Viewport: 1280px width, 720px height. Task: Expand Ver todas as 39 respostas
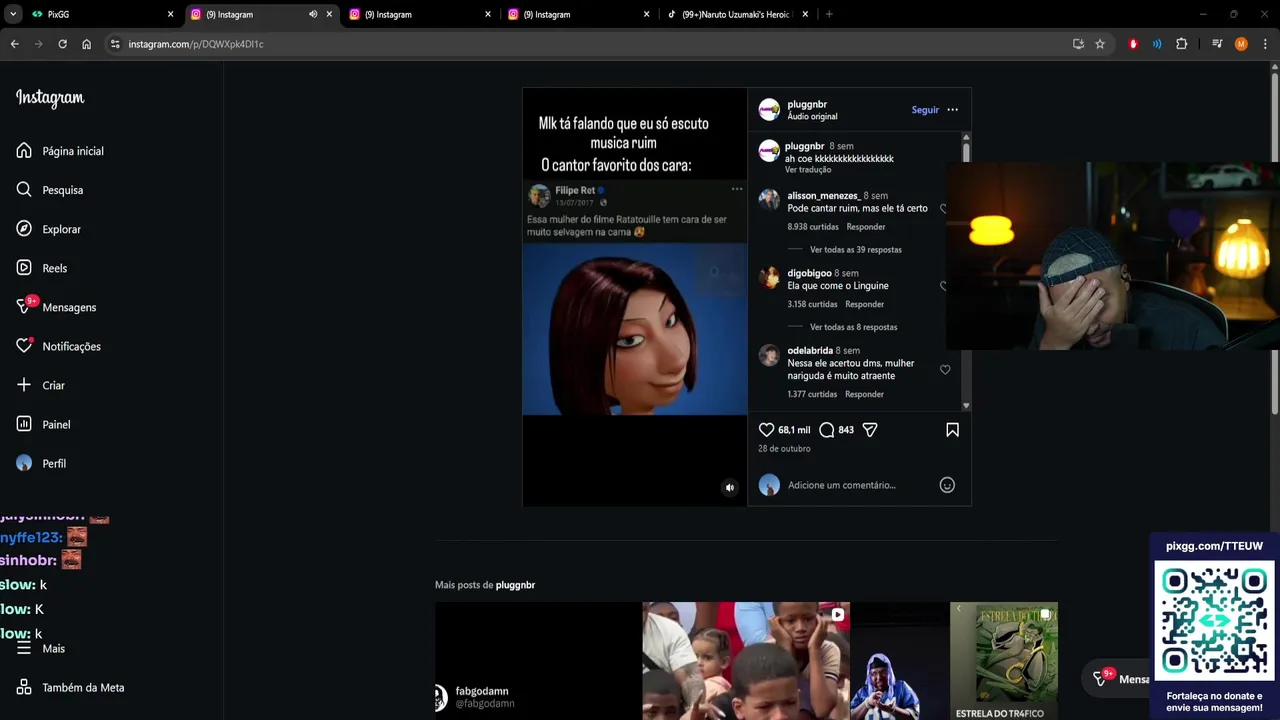855,250
